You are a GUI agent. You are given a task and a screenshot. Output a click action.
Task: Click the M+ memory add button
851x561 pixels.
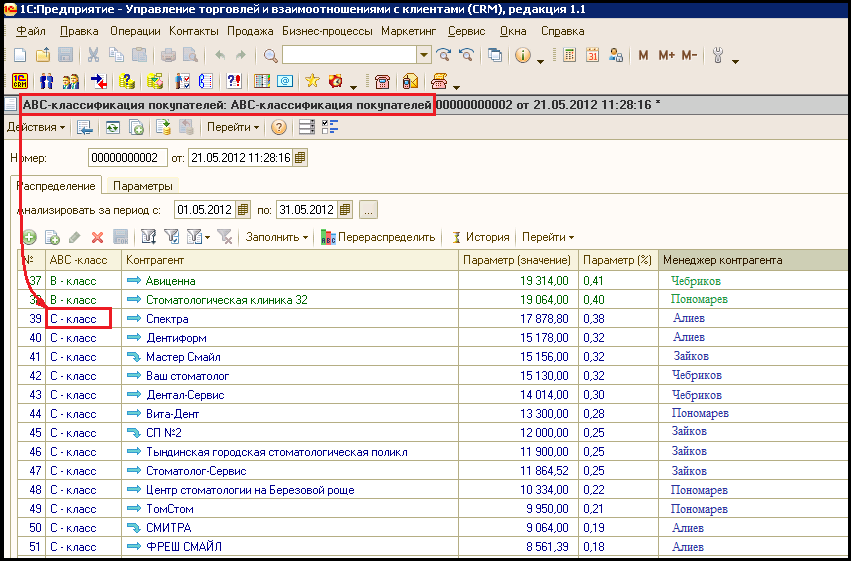[x=666, y=55]
